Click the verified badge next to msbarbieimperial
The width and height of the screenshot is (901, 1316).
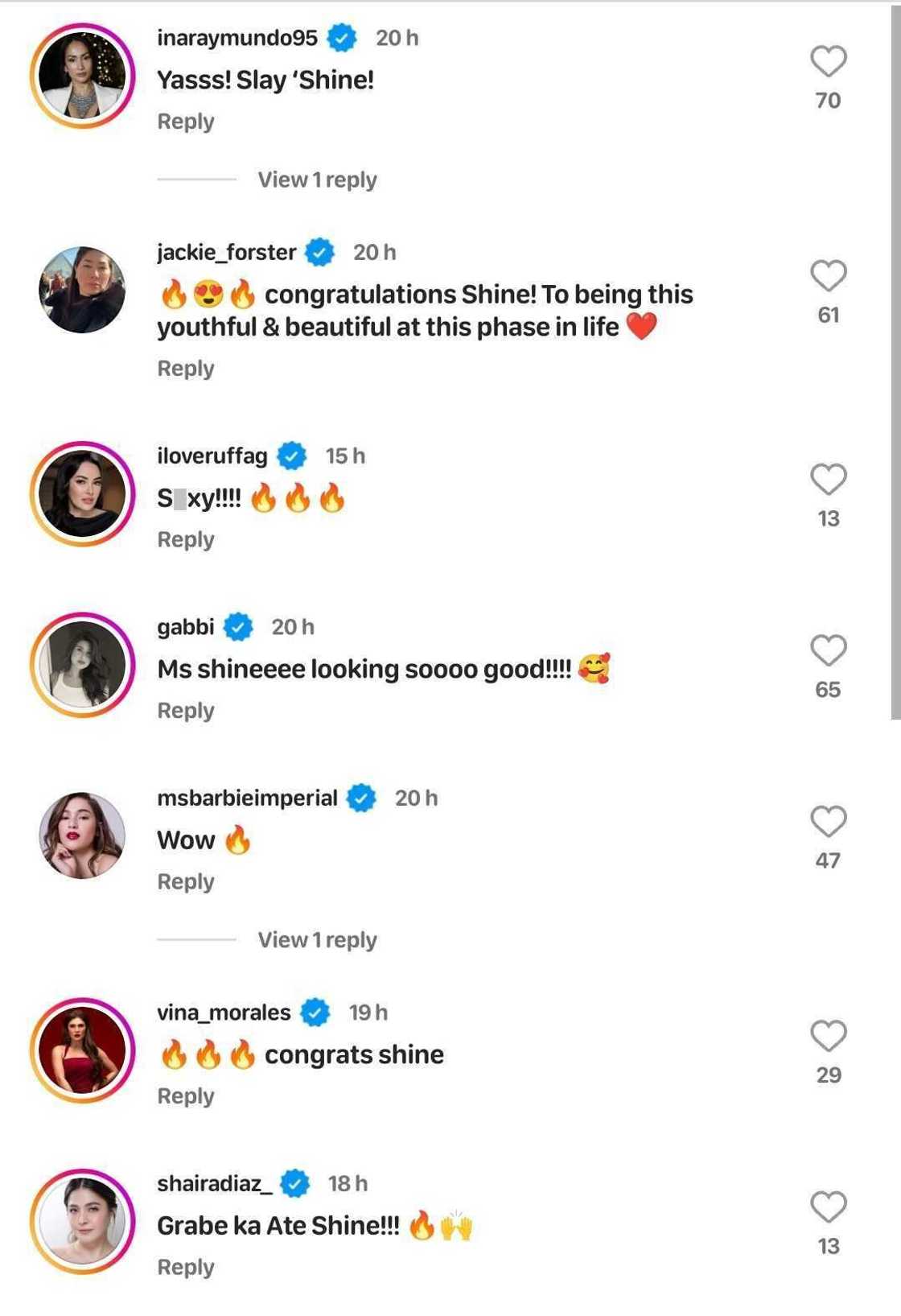tap(361, 798)
